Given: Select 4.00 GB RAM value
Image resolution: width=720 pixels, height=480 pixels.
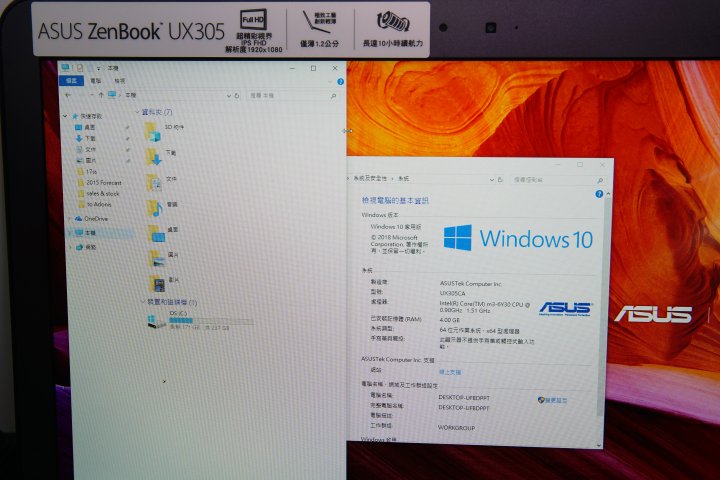Looking at the screenshot, I should [450, 320].
